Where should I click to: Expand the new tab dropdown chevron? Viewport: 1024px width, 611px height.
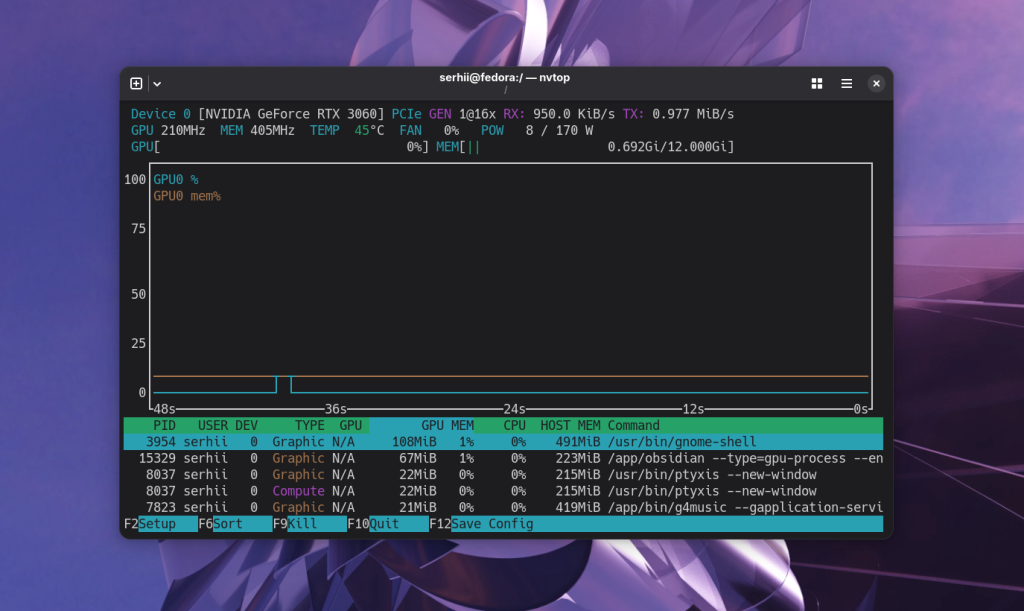point(157,84)
